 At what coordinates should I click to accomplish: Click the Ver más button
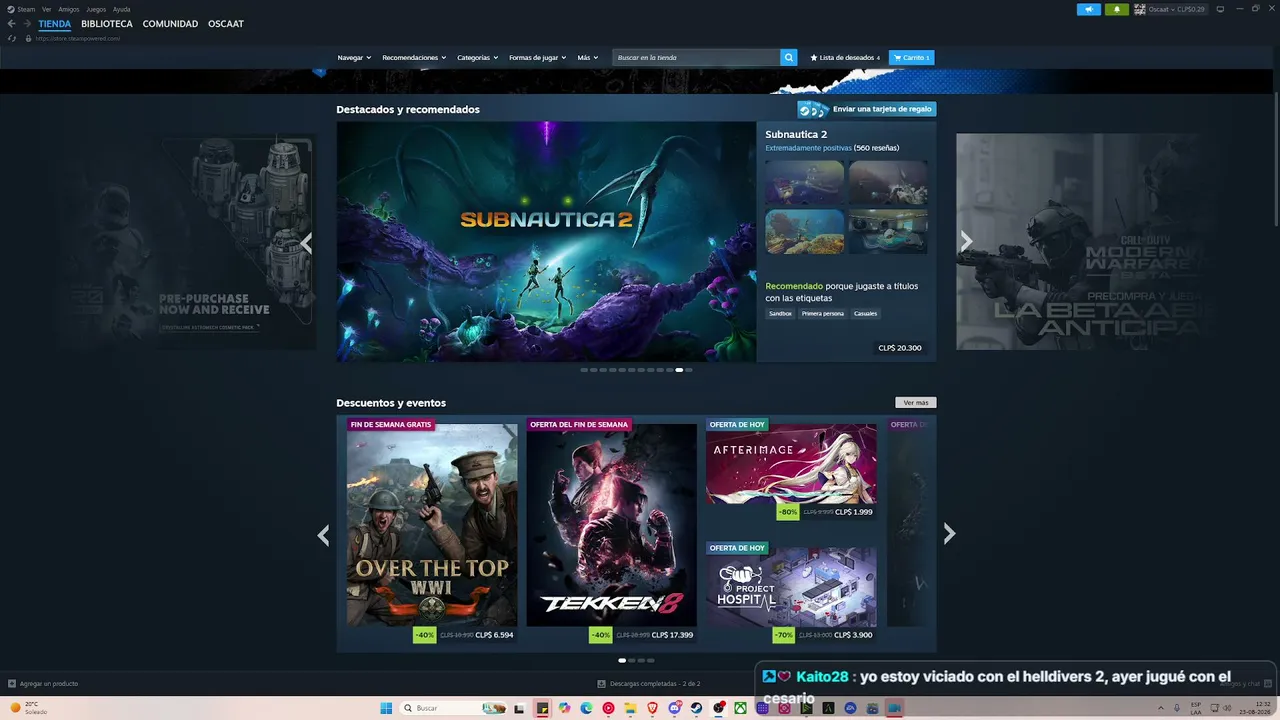916,403
